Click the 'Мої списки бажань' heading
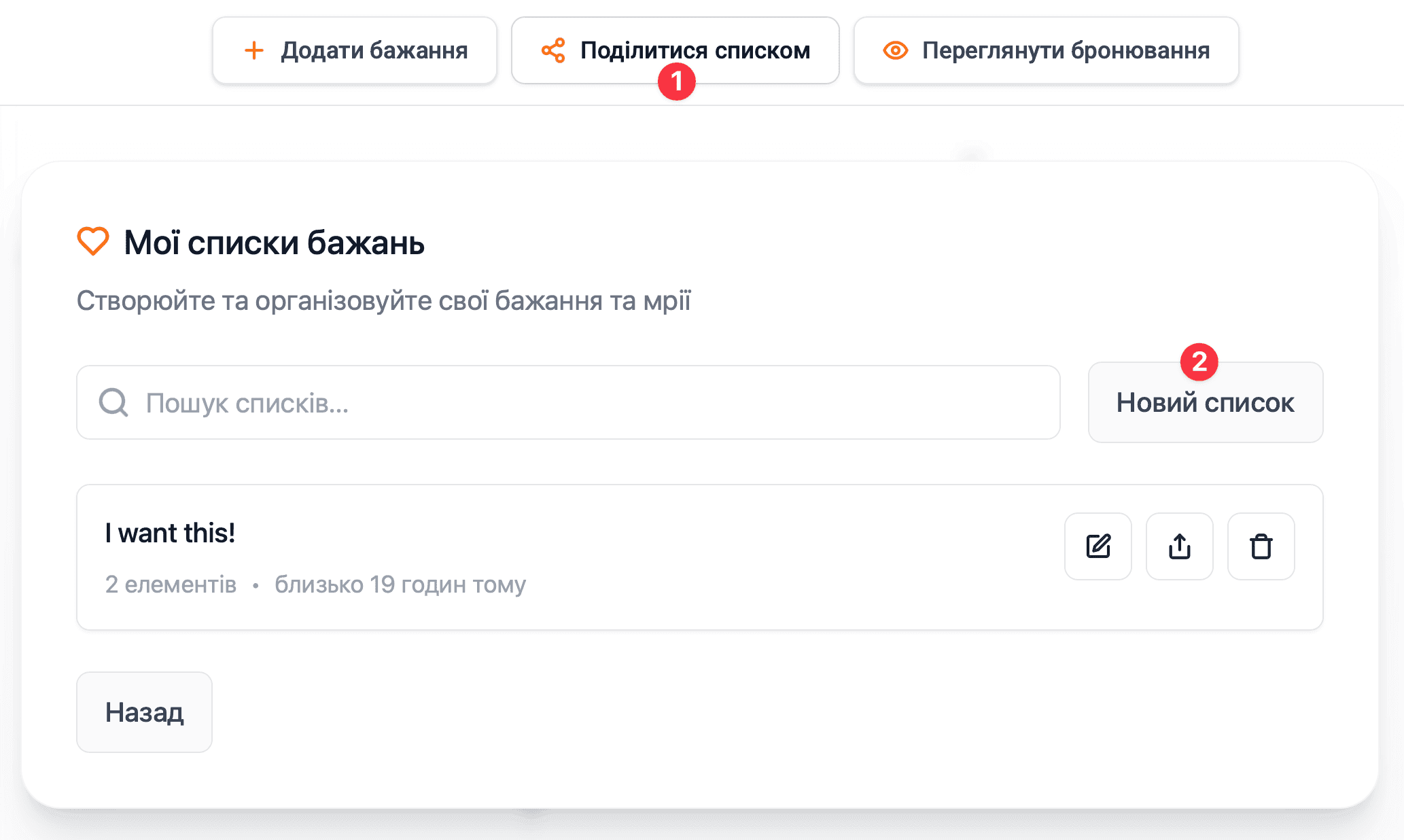This screenshot has width=1404, height=840. 274,243
